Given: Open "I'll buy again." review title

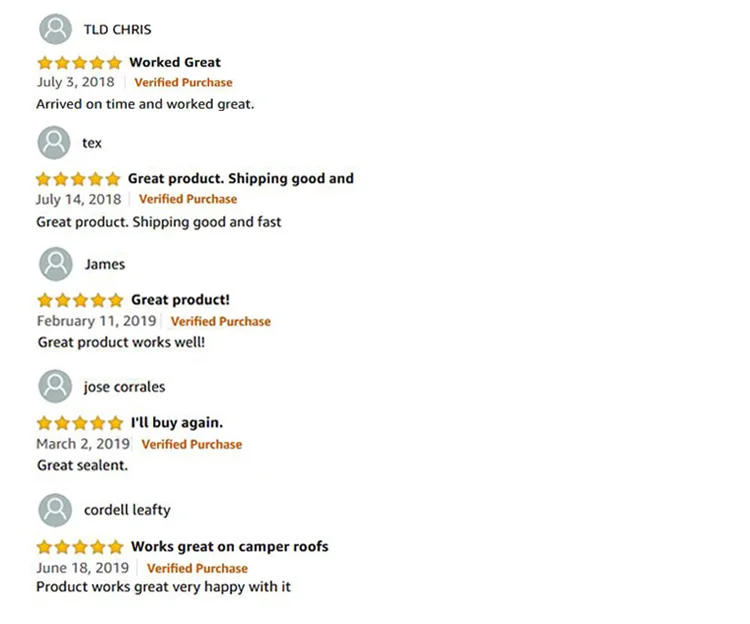Looking at the screenshot, I should click(177, 422).
